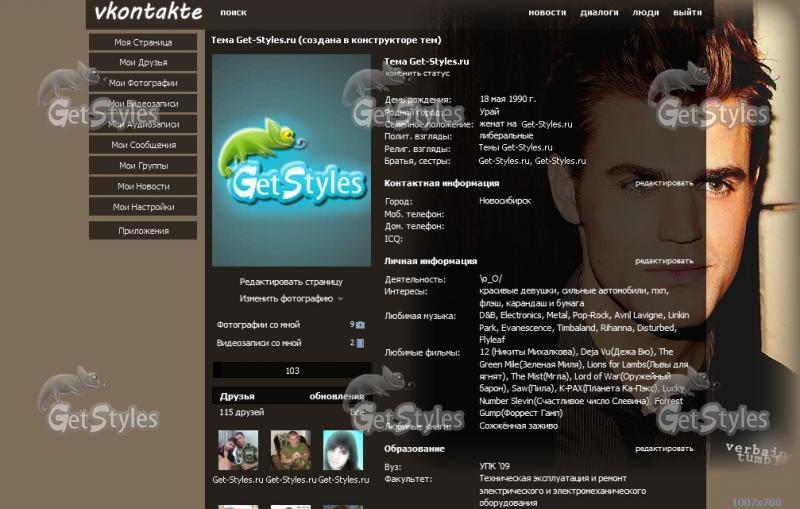Click the large GetStyles profile photo
The image size is (800, 509).
291,161
